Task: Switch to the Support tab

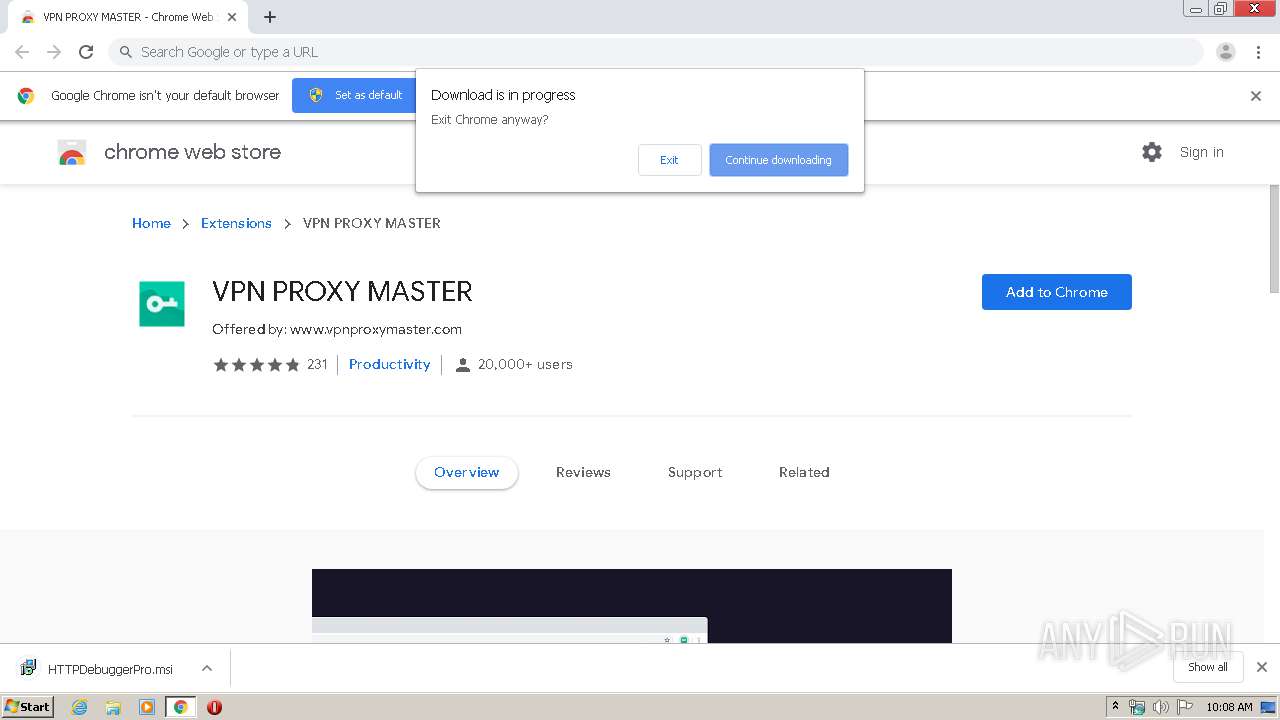Action: click(695, 472)
